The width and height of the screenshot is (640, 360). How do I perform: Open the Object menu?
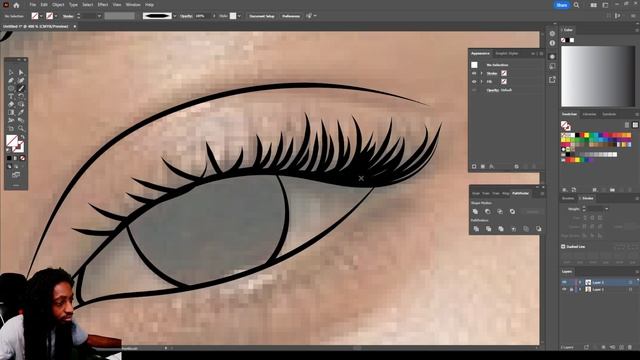(58, 5)
